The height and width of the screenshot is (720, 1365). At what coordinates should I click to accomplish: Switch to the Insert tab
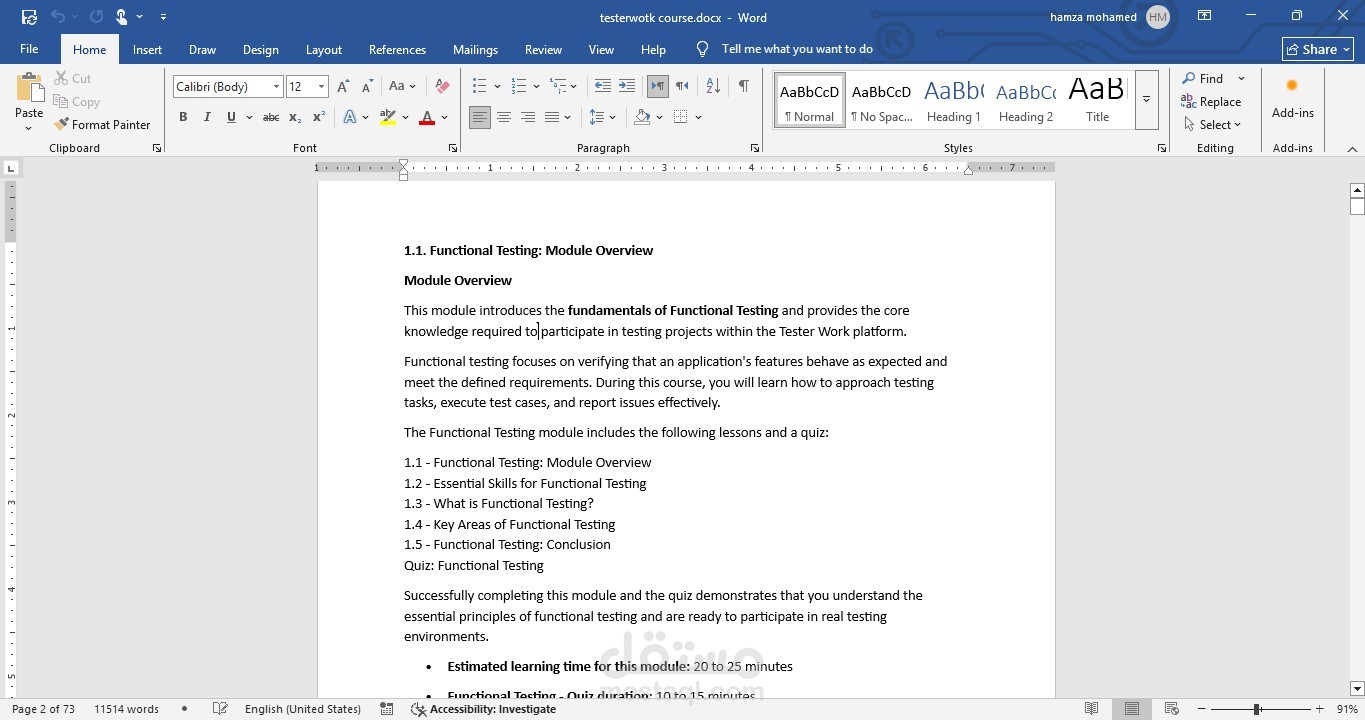(x=147, y=49)
